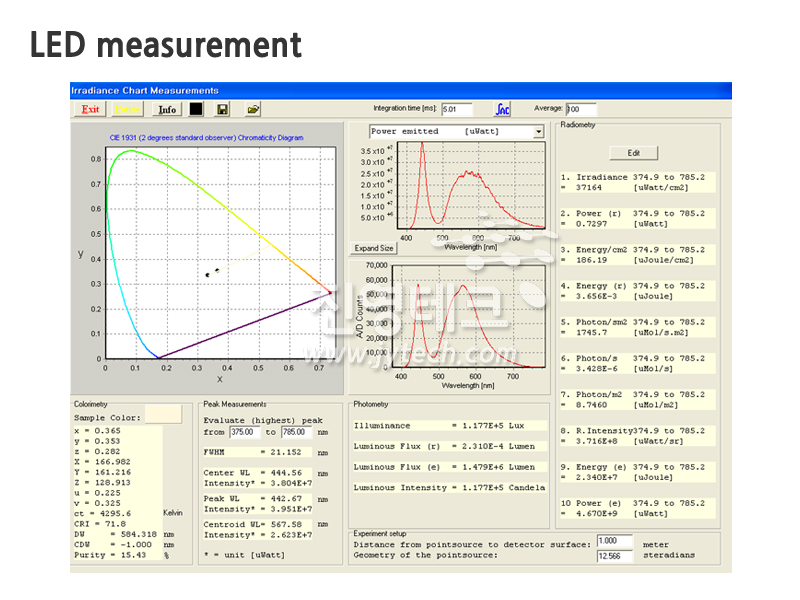This screenshot has width=800, height=600.
Task: Click the Energy (r) value 3.656E-3
Action: click(596, 296)
